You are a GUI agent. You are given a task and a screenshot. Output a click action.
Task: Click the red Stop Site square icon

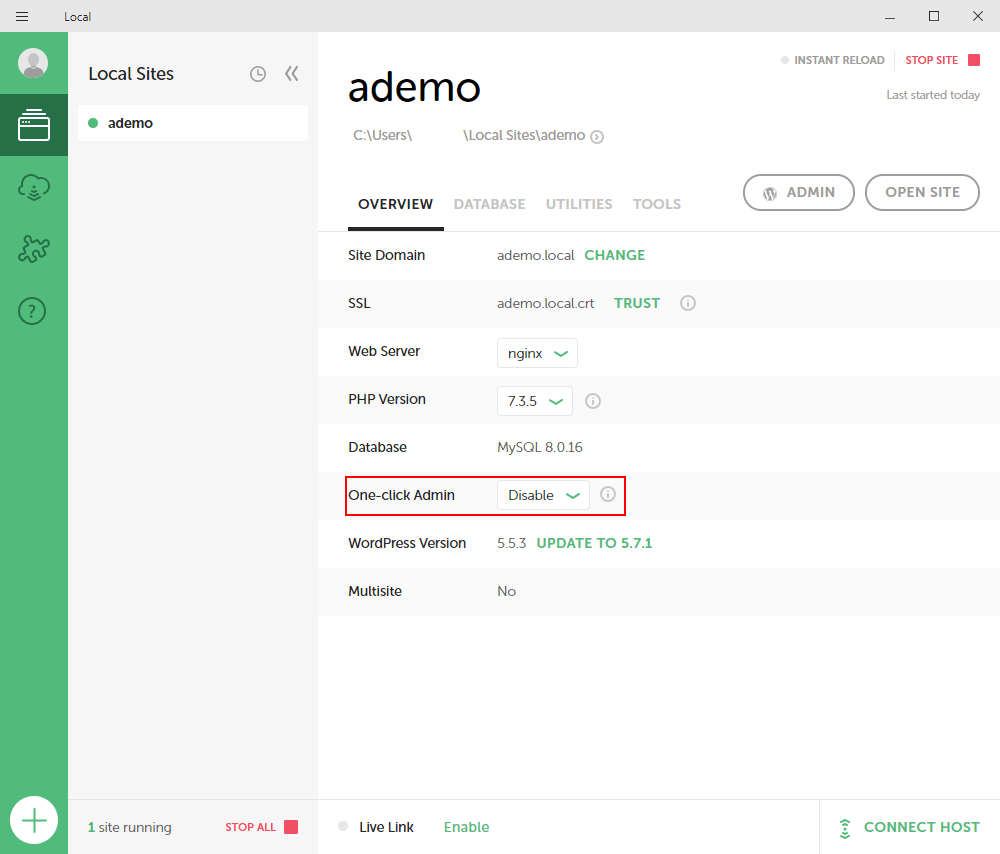click(x=974, y=60)
